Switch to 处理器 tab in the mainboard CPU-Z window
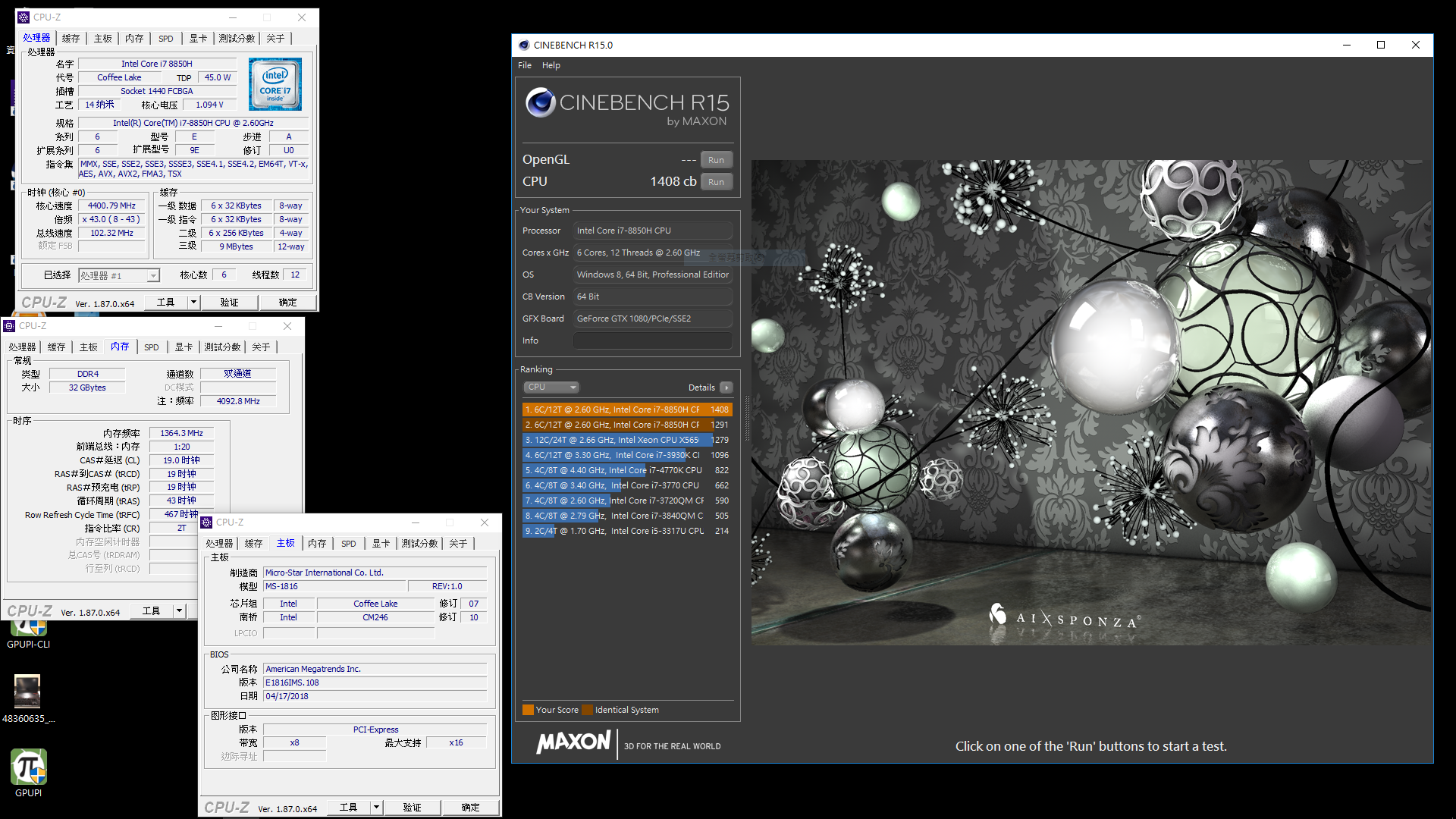Image resolution: width=1456 pixels, height=819 pixels. 219,543
